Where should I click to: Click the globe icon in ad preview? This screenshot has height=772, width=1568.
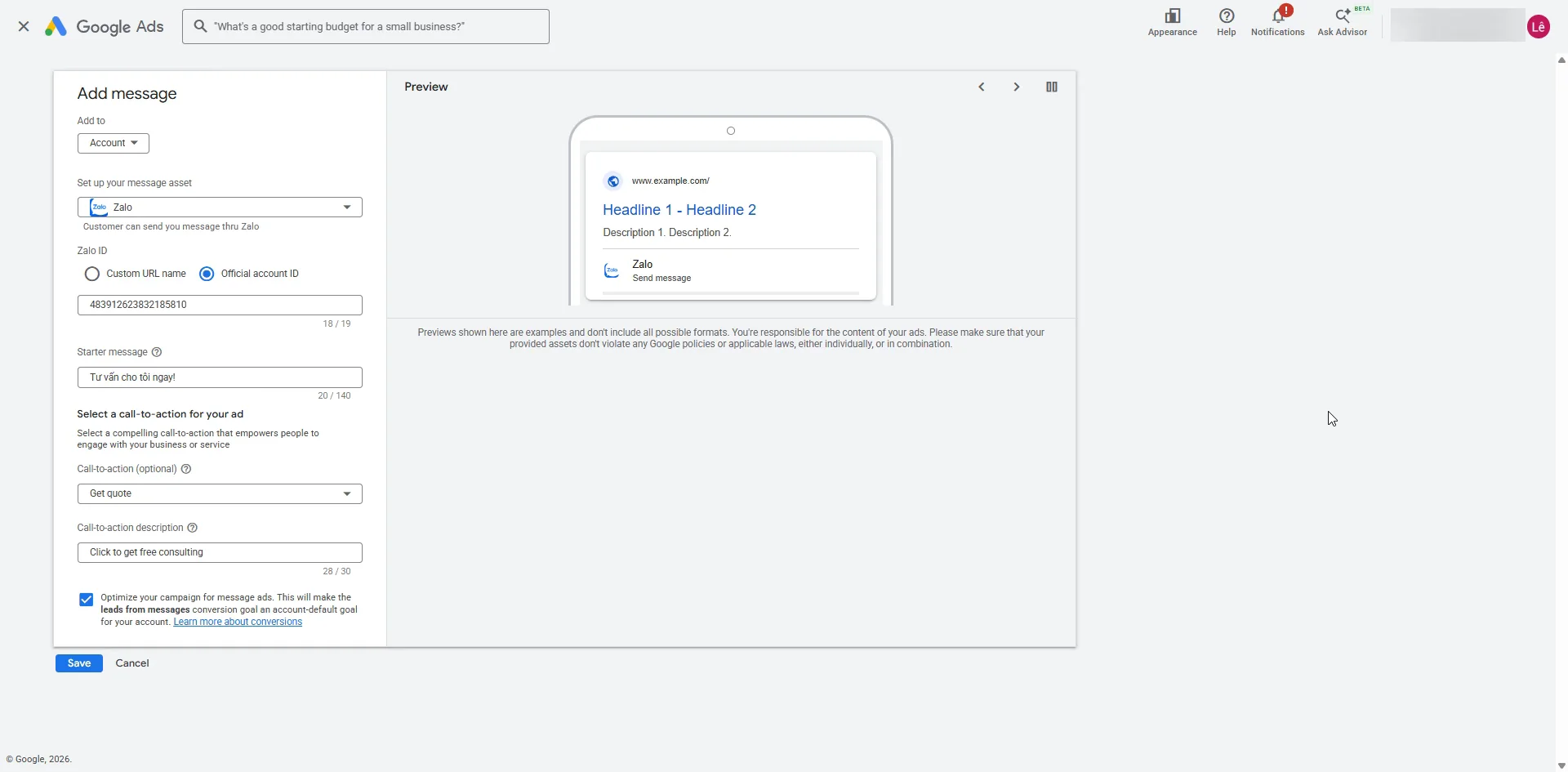(613, 181)
